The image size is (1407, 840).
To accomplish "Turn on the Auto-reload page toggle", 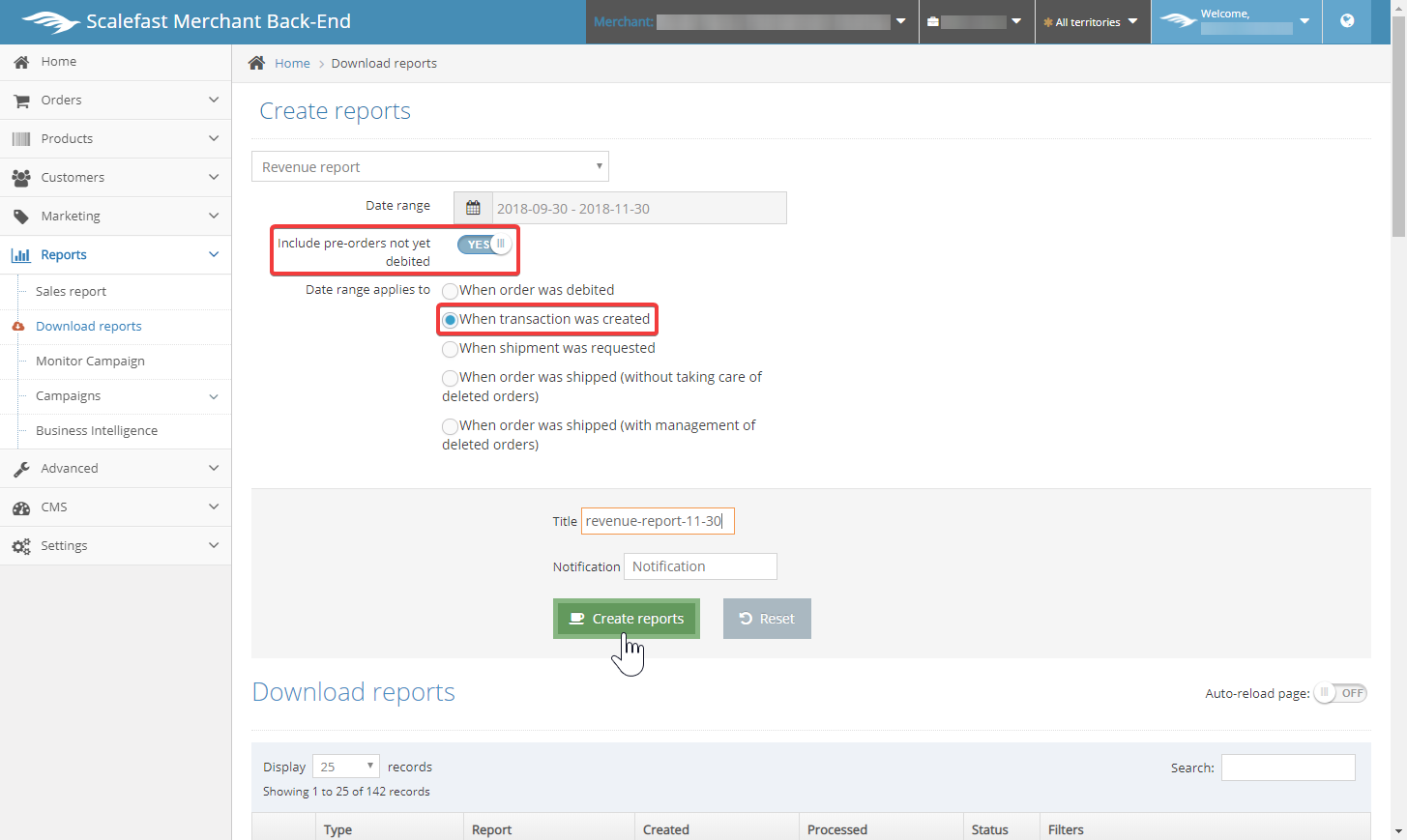I will coord(1339,693).
